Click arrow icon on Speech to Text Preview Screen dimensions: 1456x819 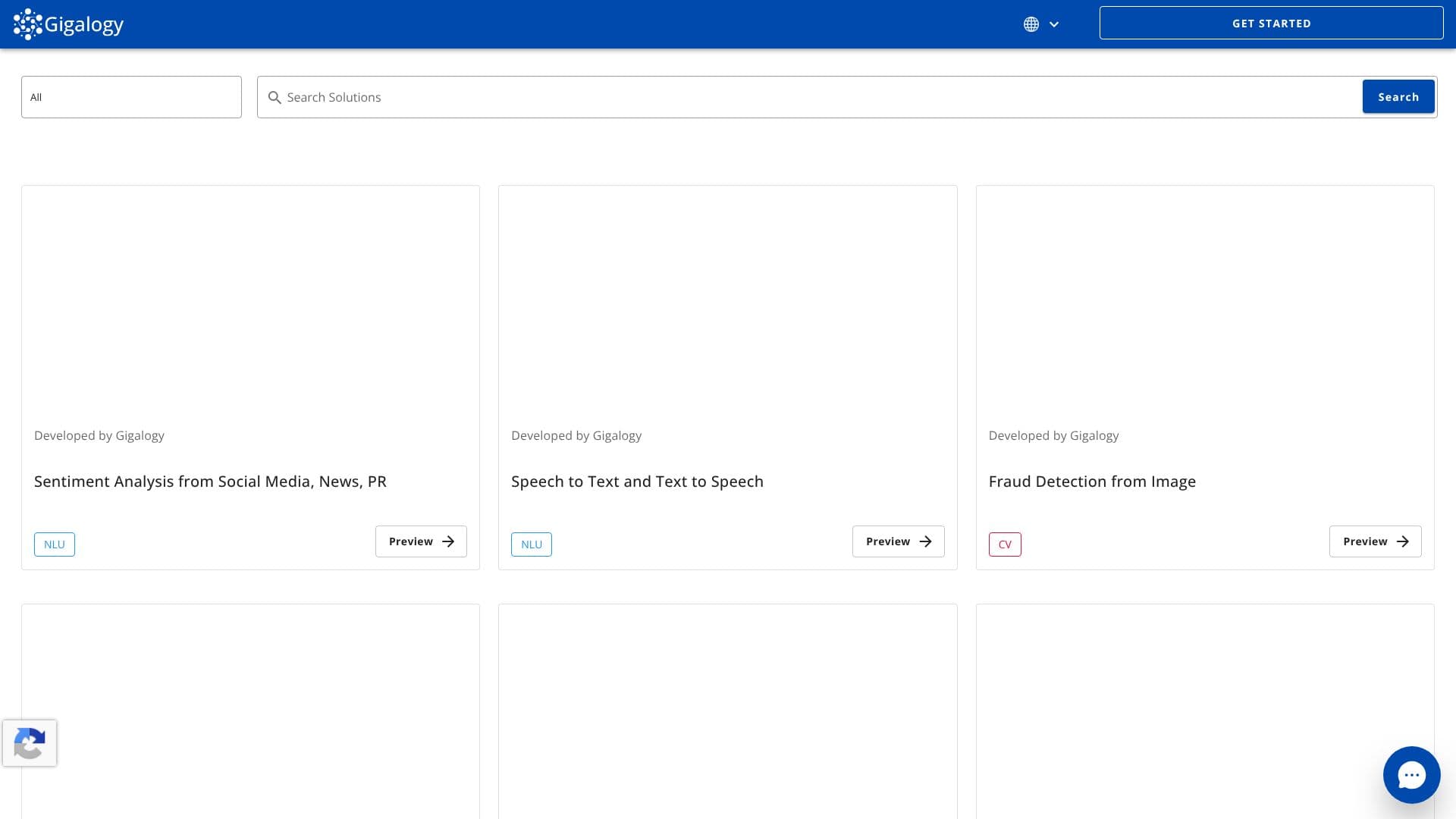(925, 541)
